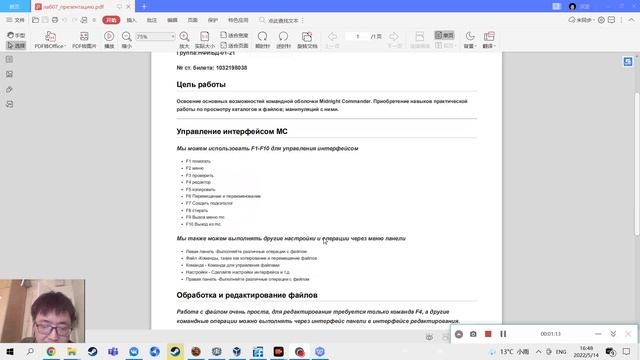The image size is (640, 360).
Task: Open the cloud sync (未同步) dropdown
Action: (581, 20)
